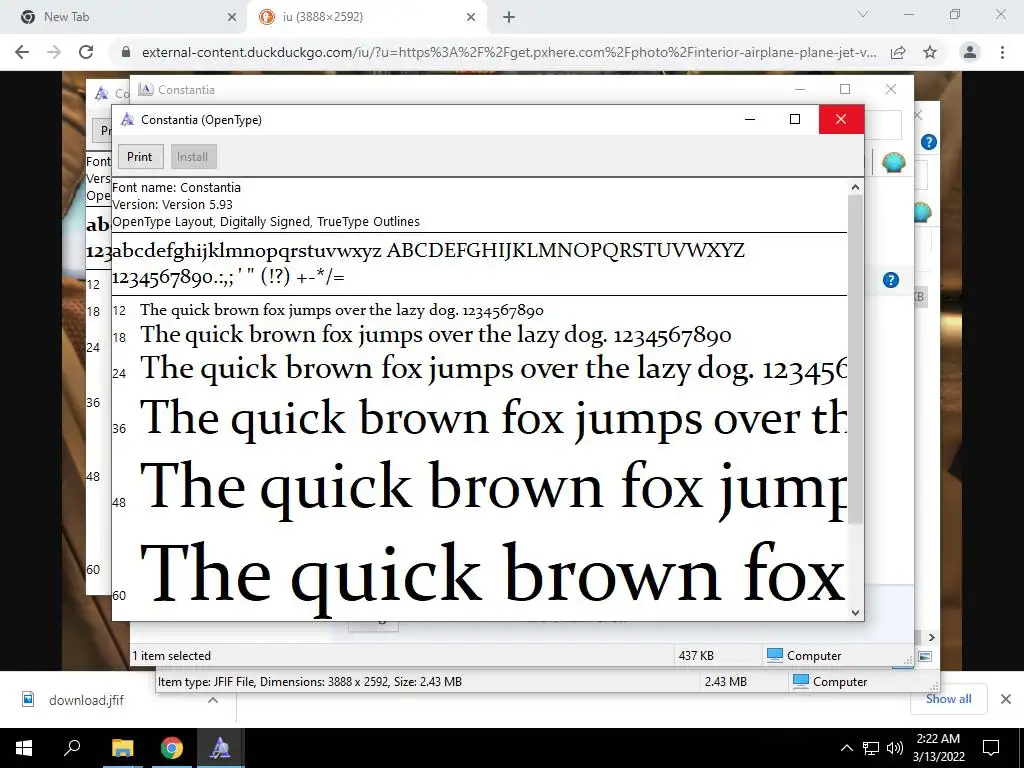Screen dimensions: 1024x768
Task: Click the upper blue help icon behind font viewer
Action: (929, 142)
